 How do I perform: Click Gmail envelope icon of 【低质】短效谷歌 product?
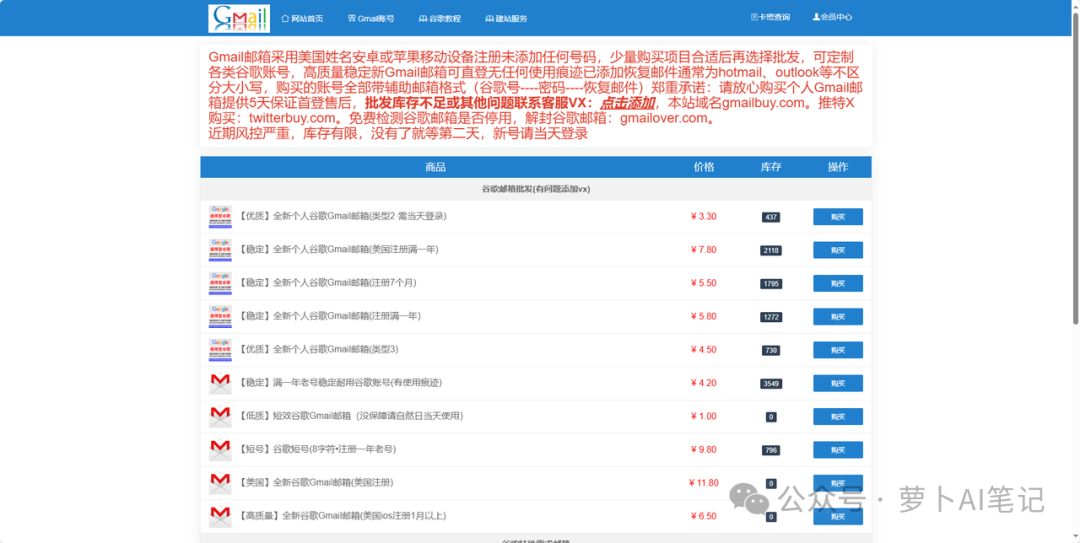click(220, 416)
